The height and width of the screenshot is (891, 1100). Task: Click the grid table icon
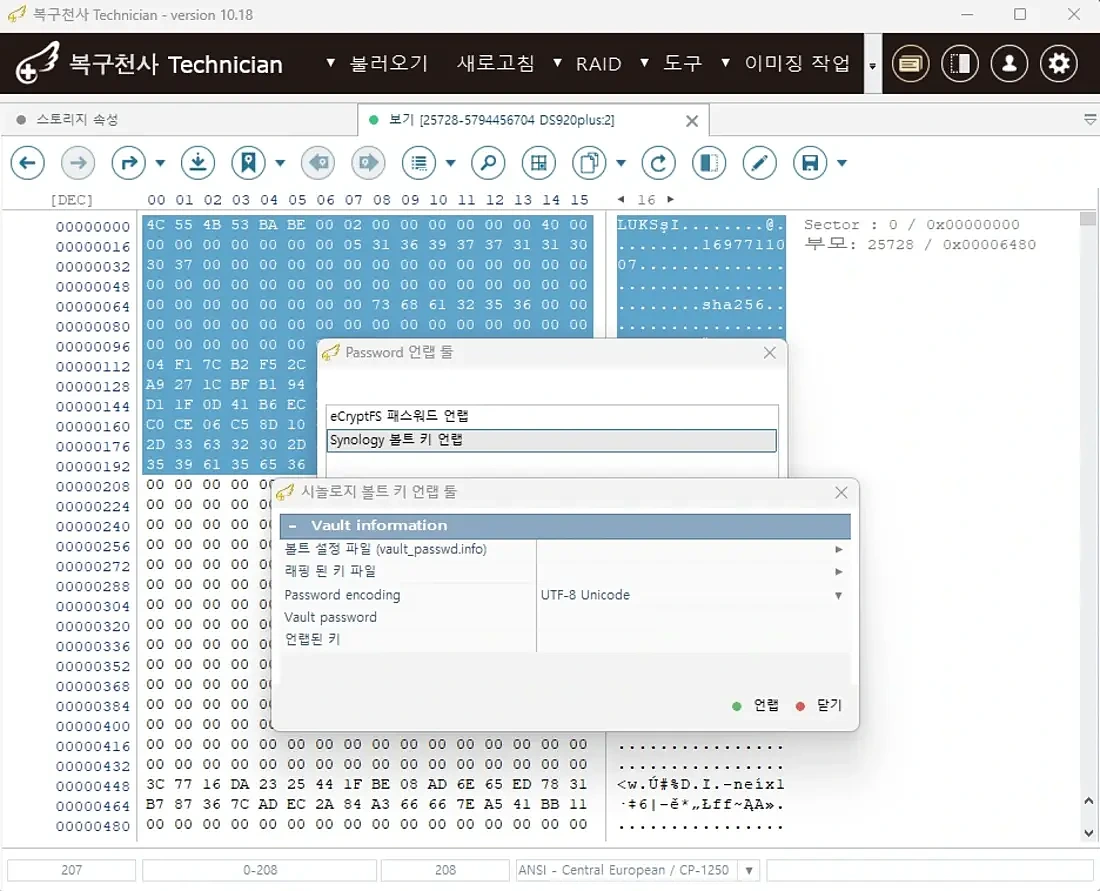(x=539, y=163)
